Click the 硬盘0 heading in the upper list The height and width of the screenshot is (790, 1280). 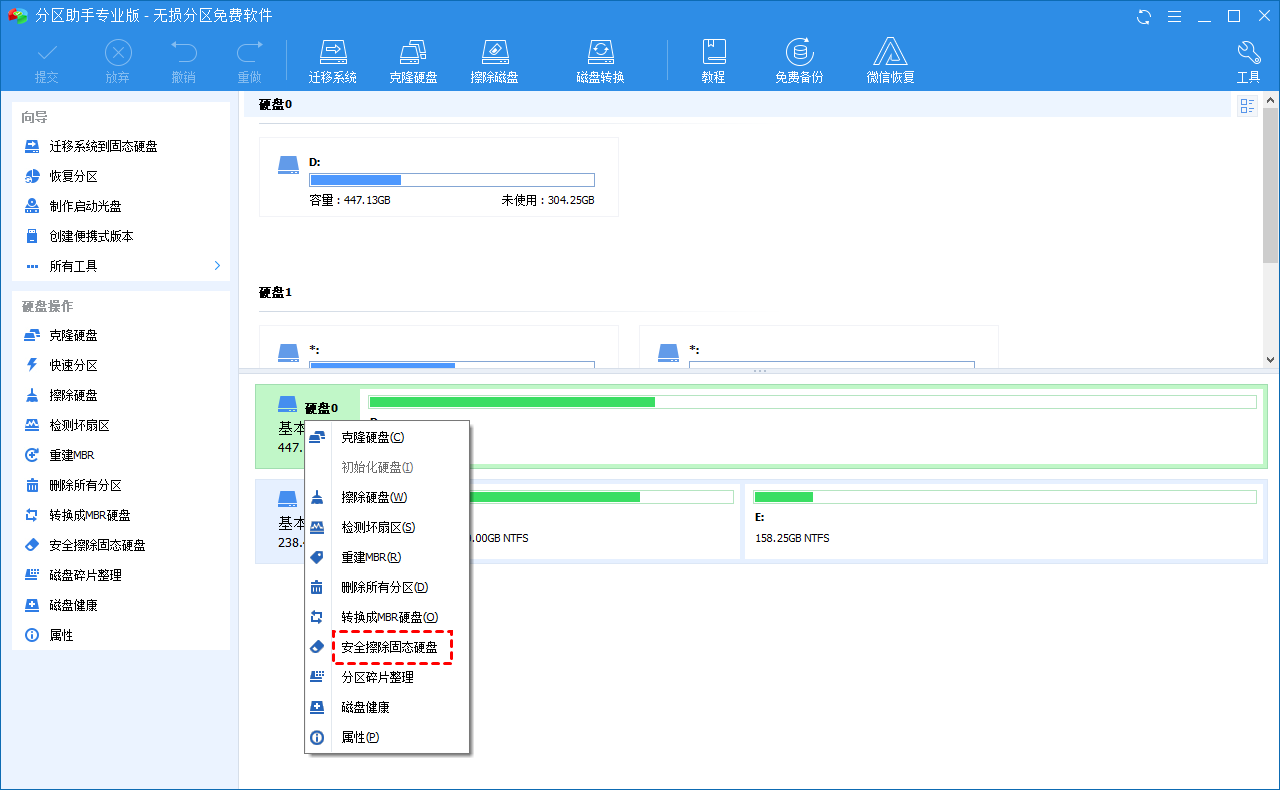275,104
